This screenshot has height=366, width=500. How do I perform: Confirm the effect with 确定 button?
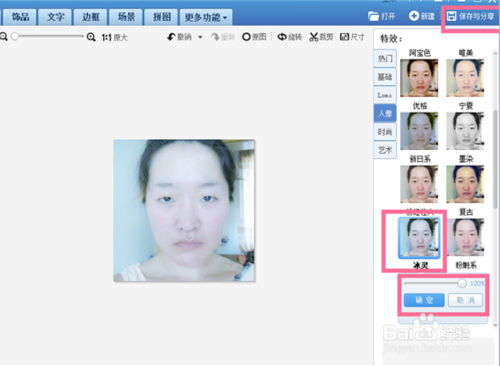pyautogui.click(x=424, y=300)
